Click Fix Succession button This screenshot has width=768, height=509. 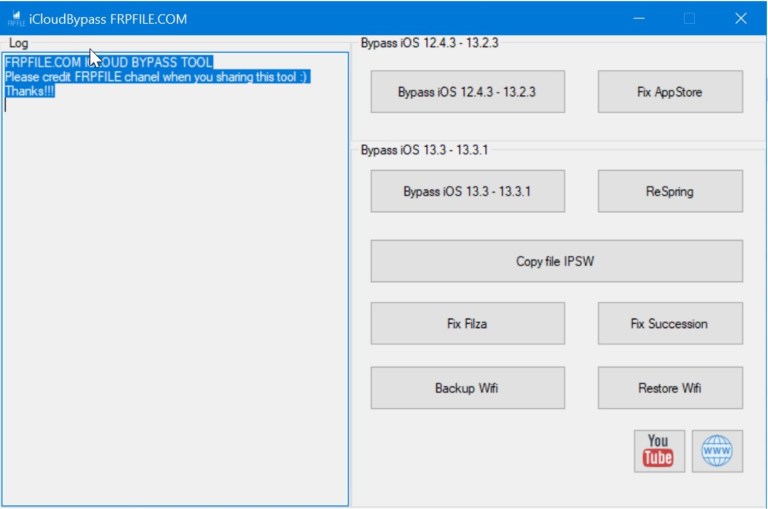(670, 323)
